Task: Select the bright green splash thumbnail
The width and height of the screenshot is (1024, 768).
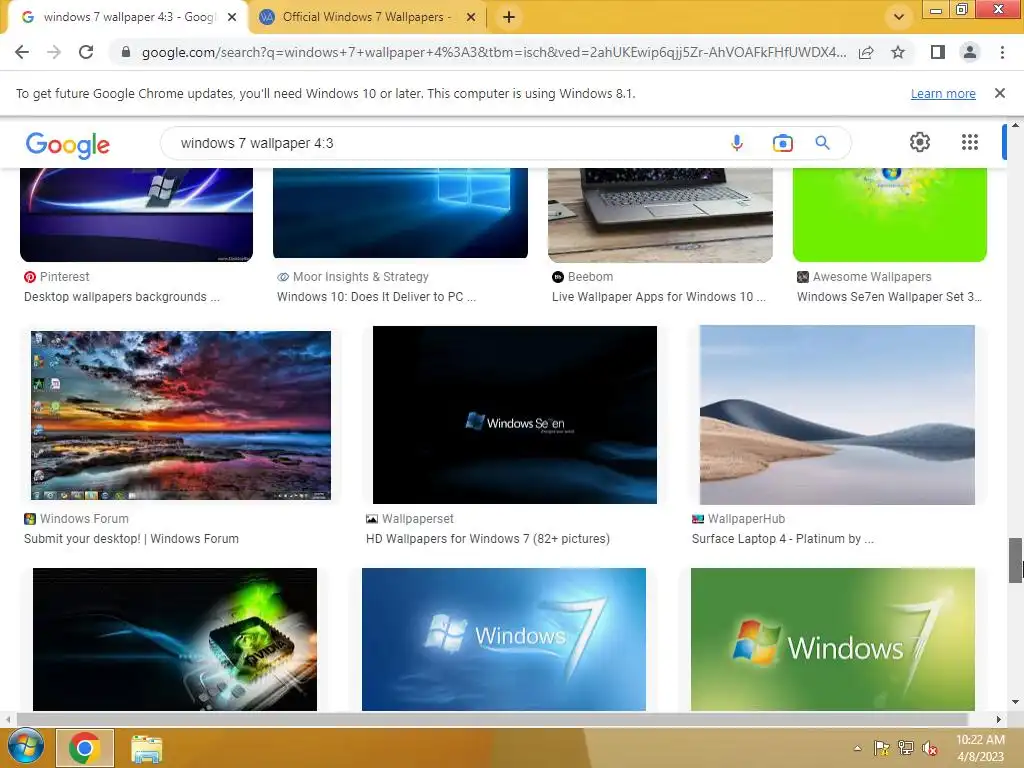Action: click(889, 215)
